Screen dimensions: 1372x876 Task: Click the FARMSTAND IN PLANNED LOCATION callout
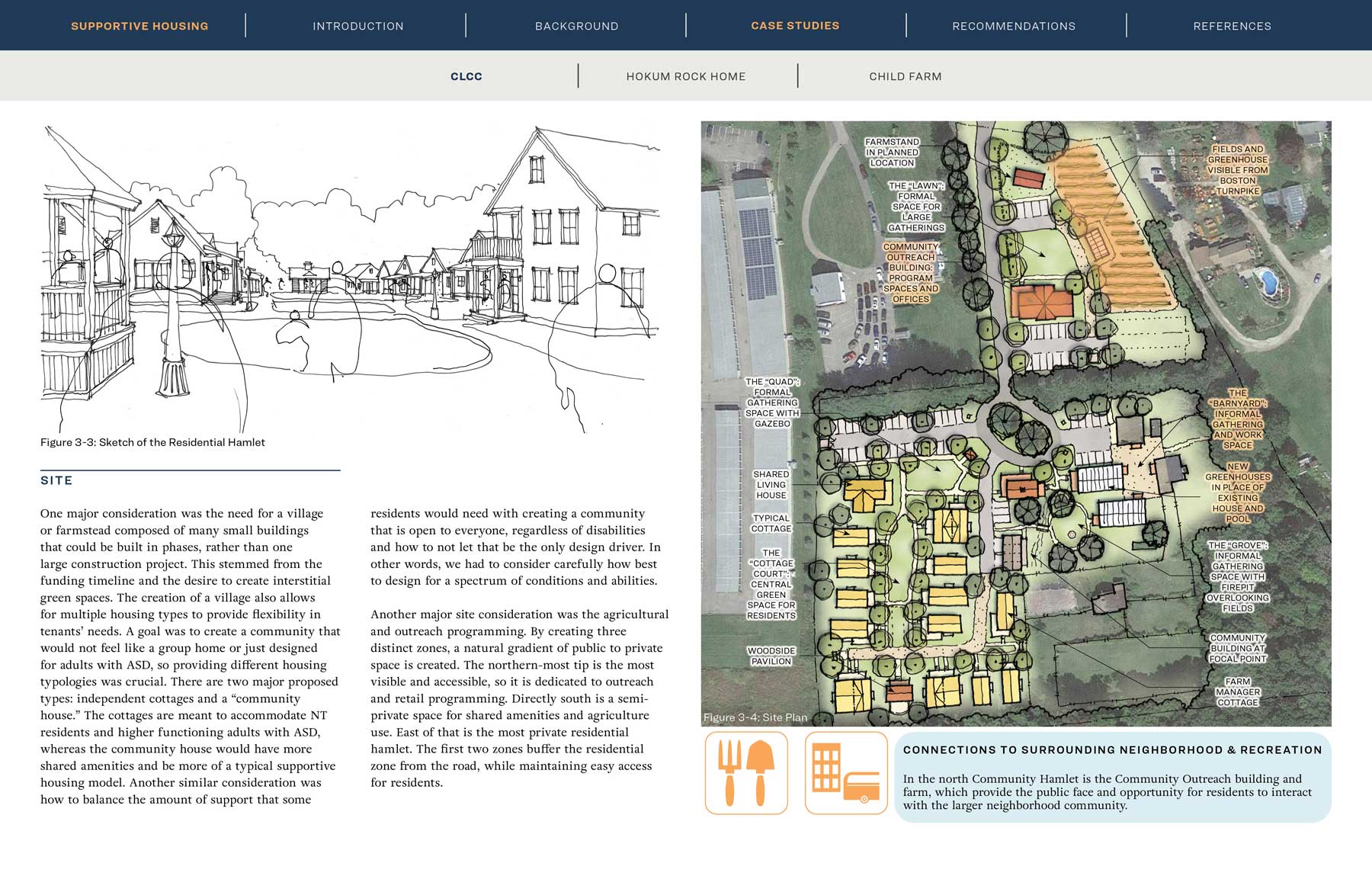tap(893, 152)
